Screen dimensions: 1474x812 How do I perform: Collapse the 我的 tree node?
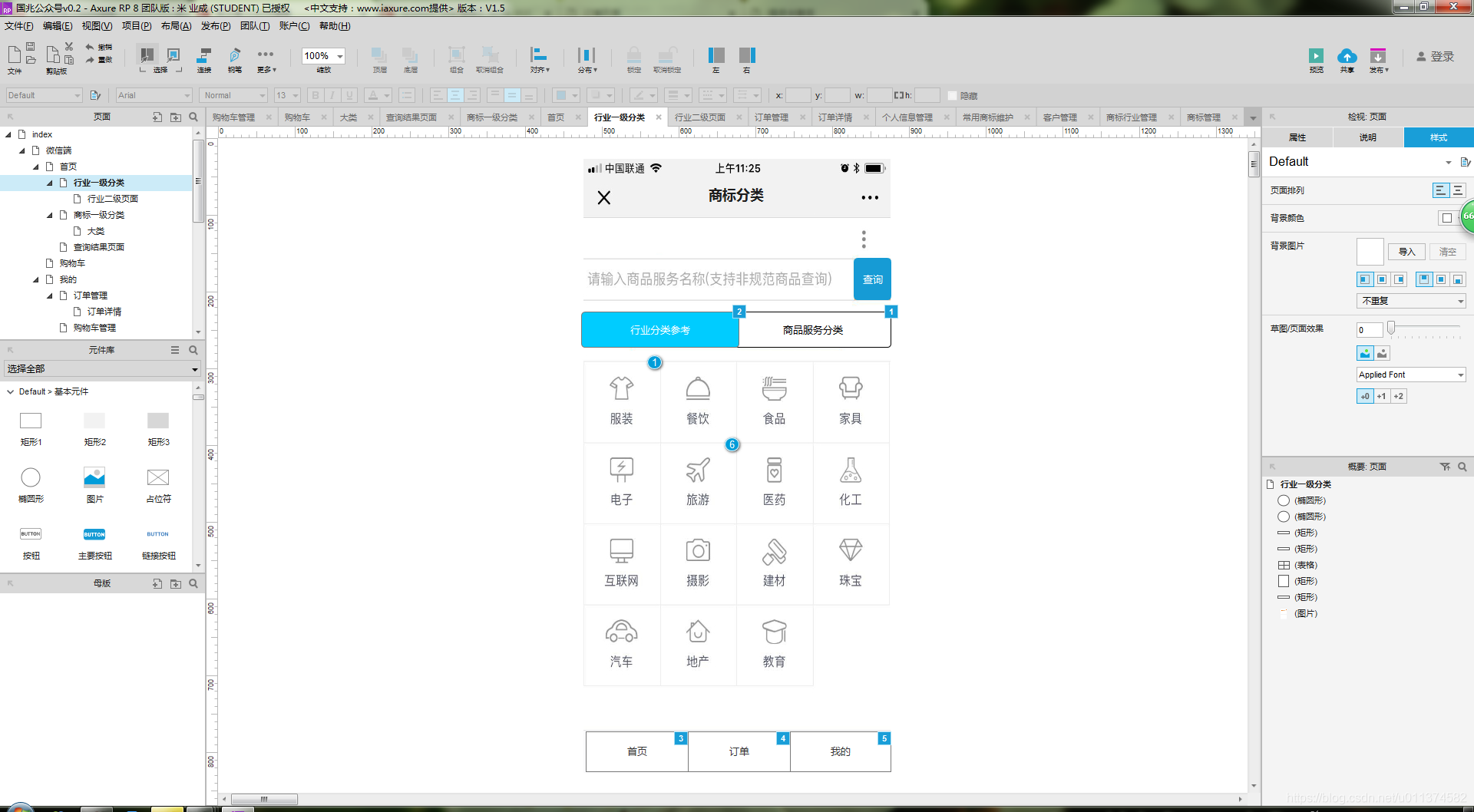[x=36, y=279]
